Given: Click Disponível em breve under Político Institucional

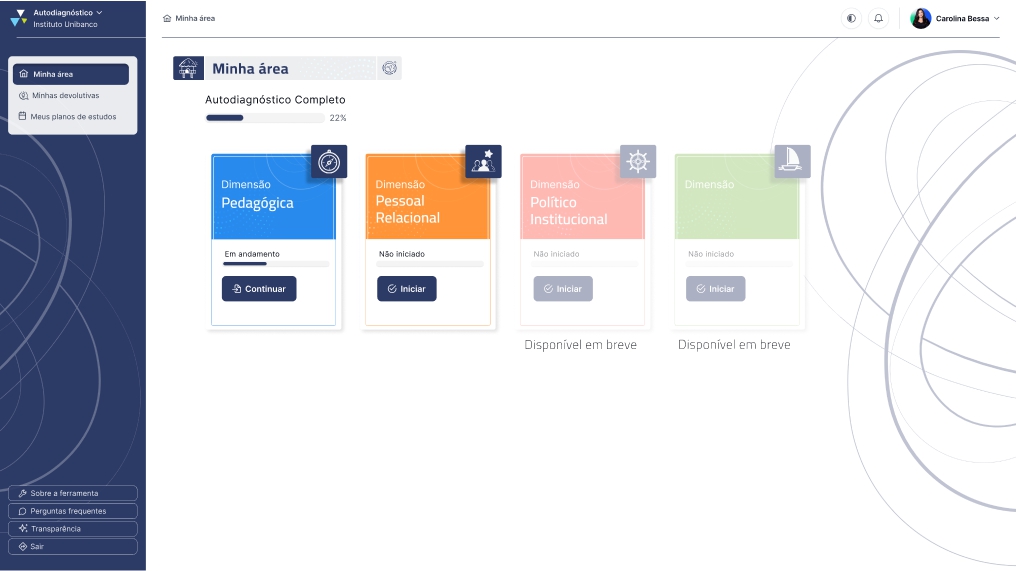Looking at the screenshot, I should (x=580, y=345).
